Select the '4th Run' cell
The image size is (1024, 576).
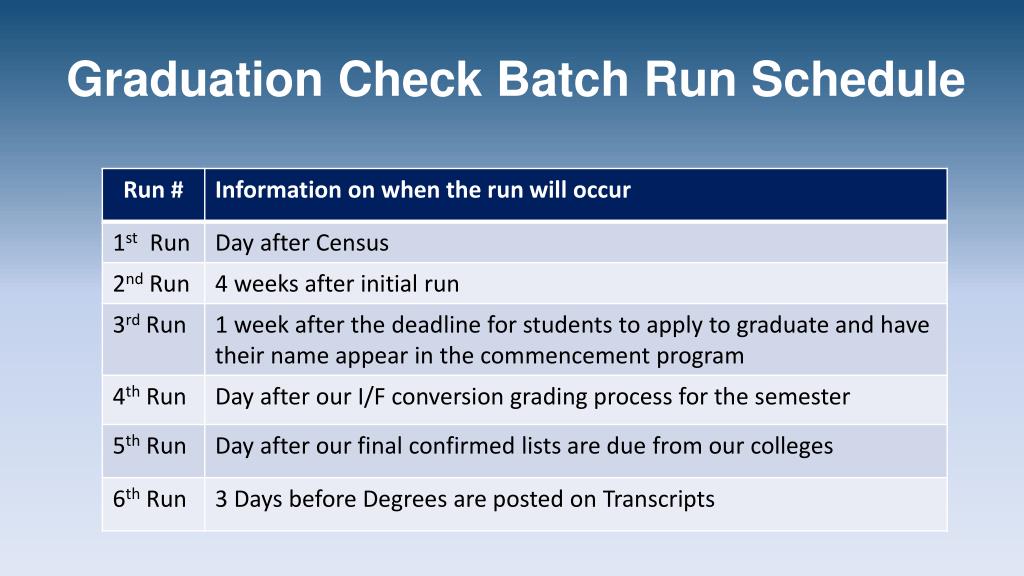pyautogui.click(x=153, y=400)
